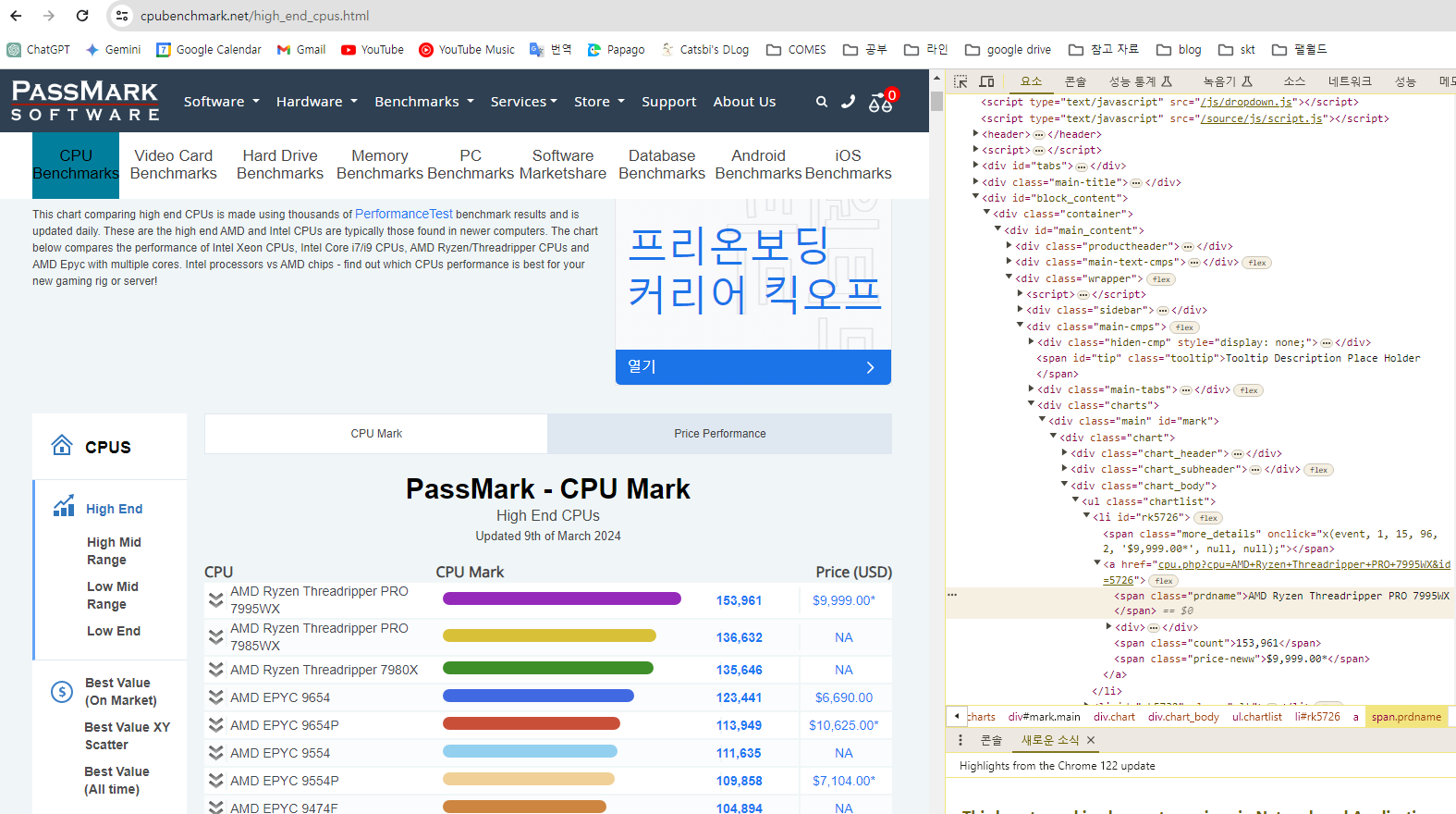Open site information icon in the address bar
The height and width of the screenshot is (814, 1456).
point(122,16)
